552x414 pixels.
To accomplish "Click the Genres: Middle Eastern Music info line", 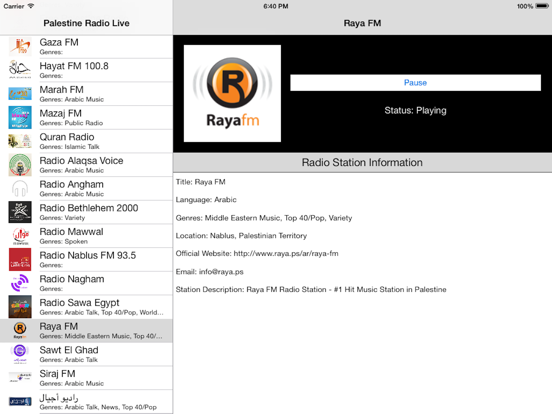I will click(x=264, y=218).
